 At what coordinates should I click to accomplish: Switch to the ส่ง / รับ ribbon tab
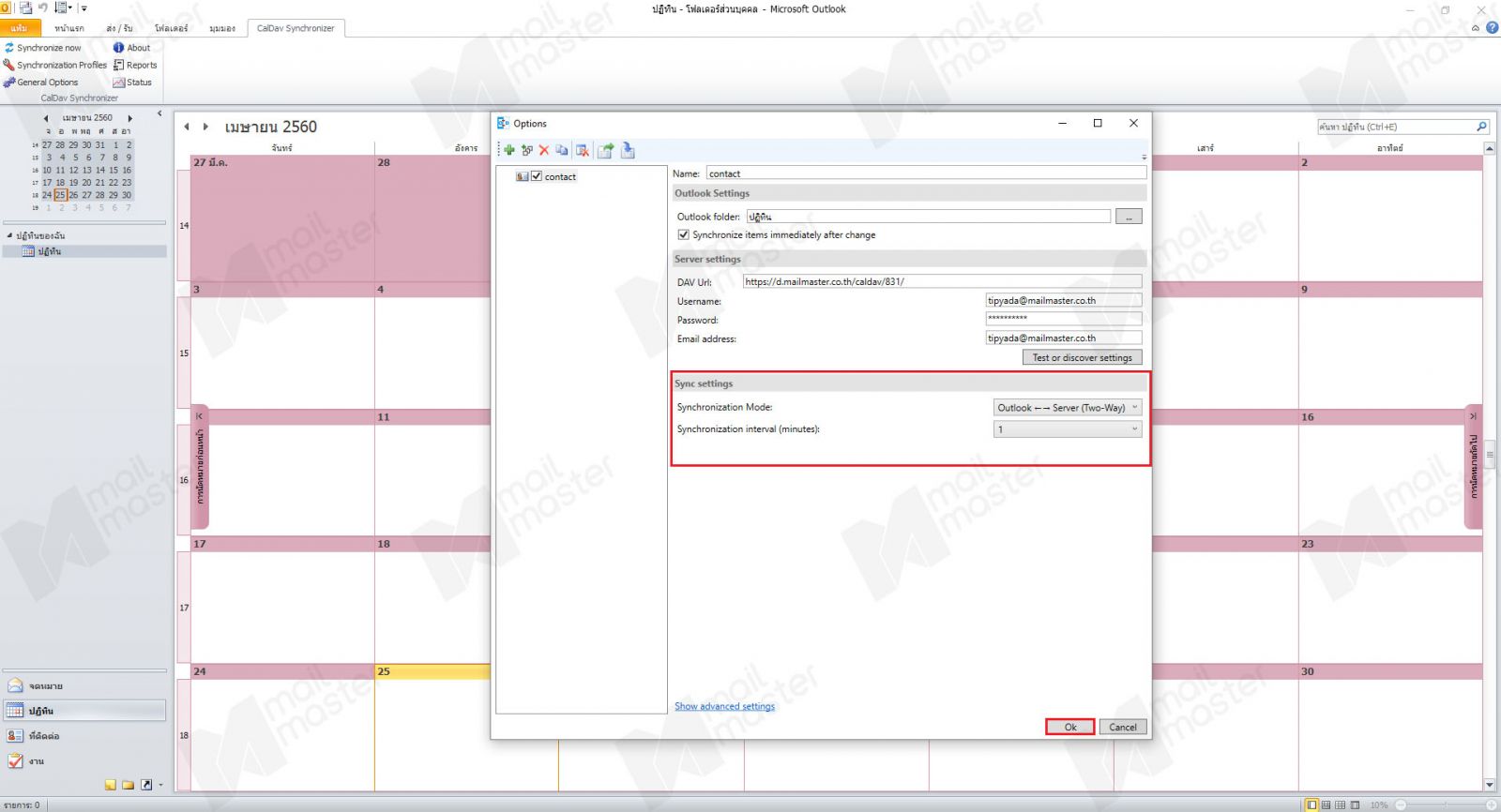point(119,28)
